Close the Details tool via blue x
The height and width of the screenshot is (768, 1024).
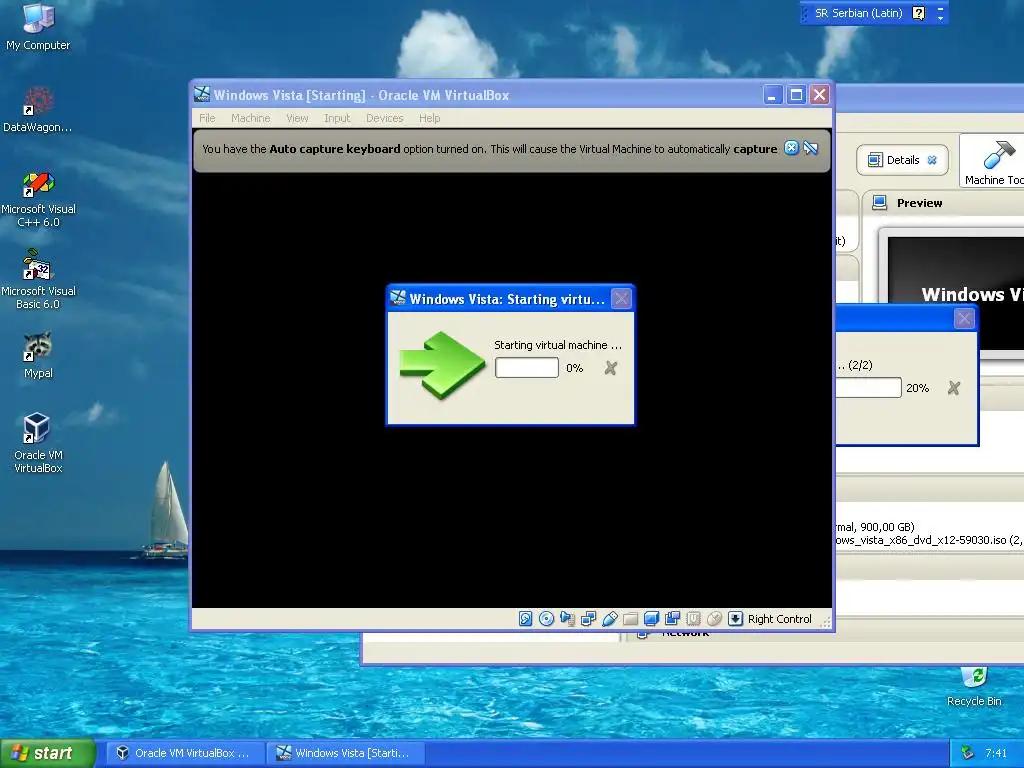932,160
